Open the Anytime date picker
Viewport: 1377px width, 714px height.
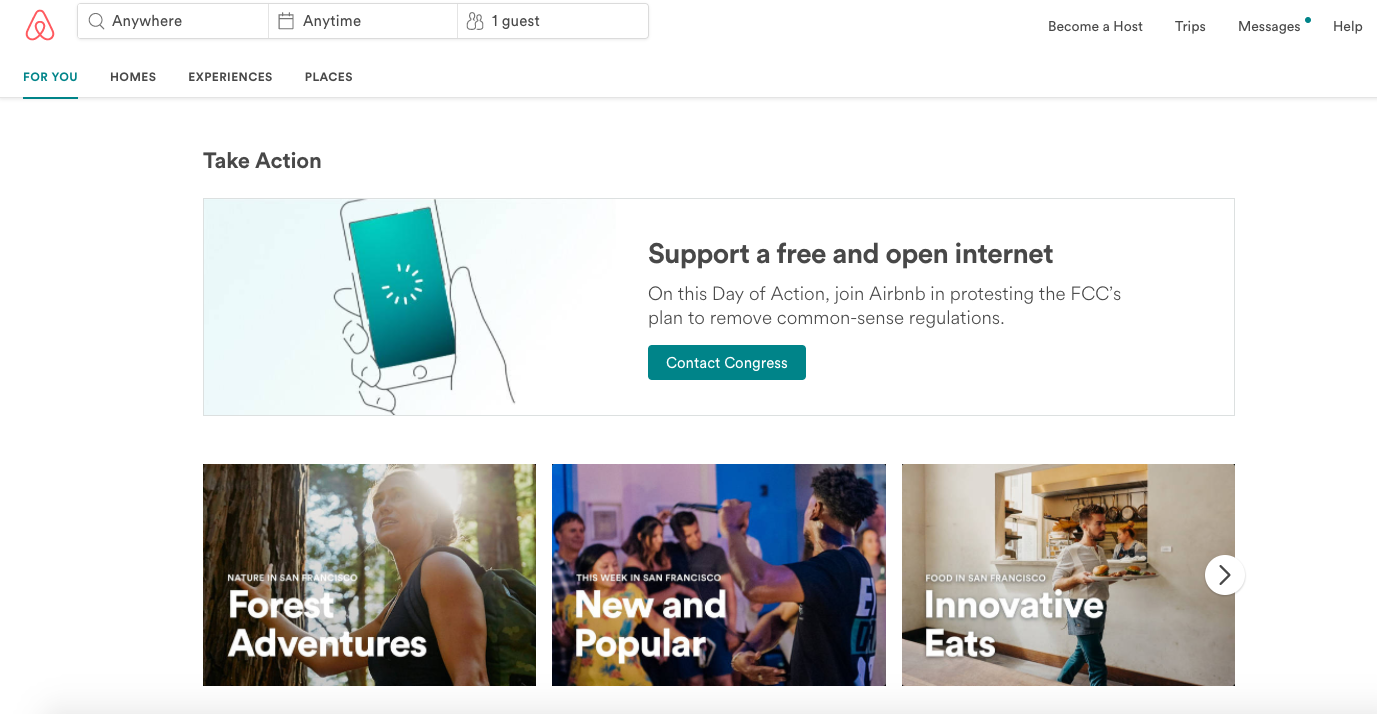tap(363, 21)
